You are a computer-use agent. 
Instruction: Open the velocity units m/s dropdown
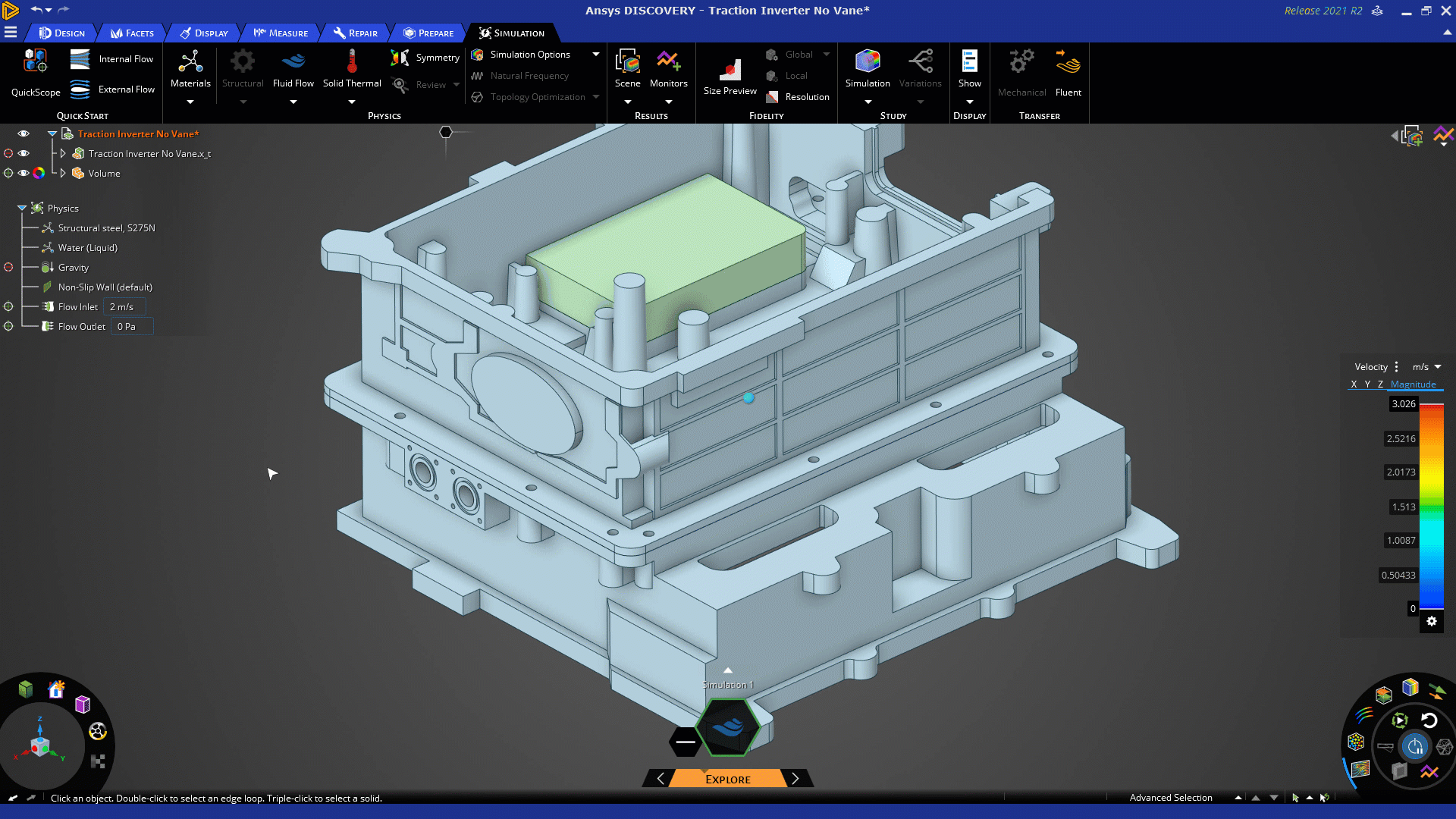pyautogui.click(x=1427, y=367)
